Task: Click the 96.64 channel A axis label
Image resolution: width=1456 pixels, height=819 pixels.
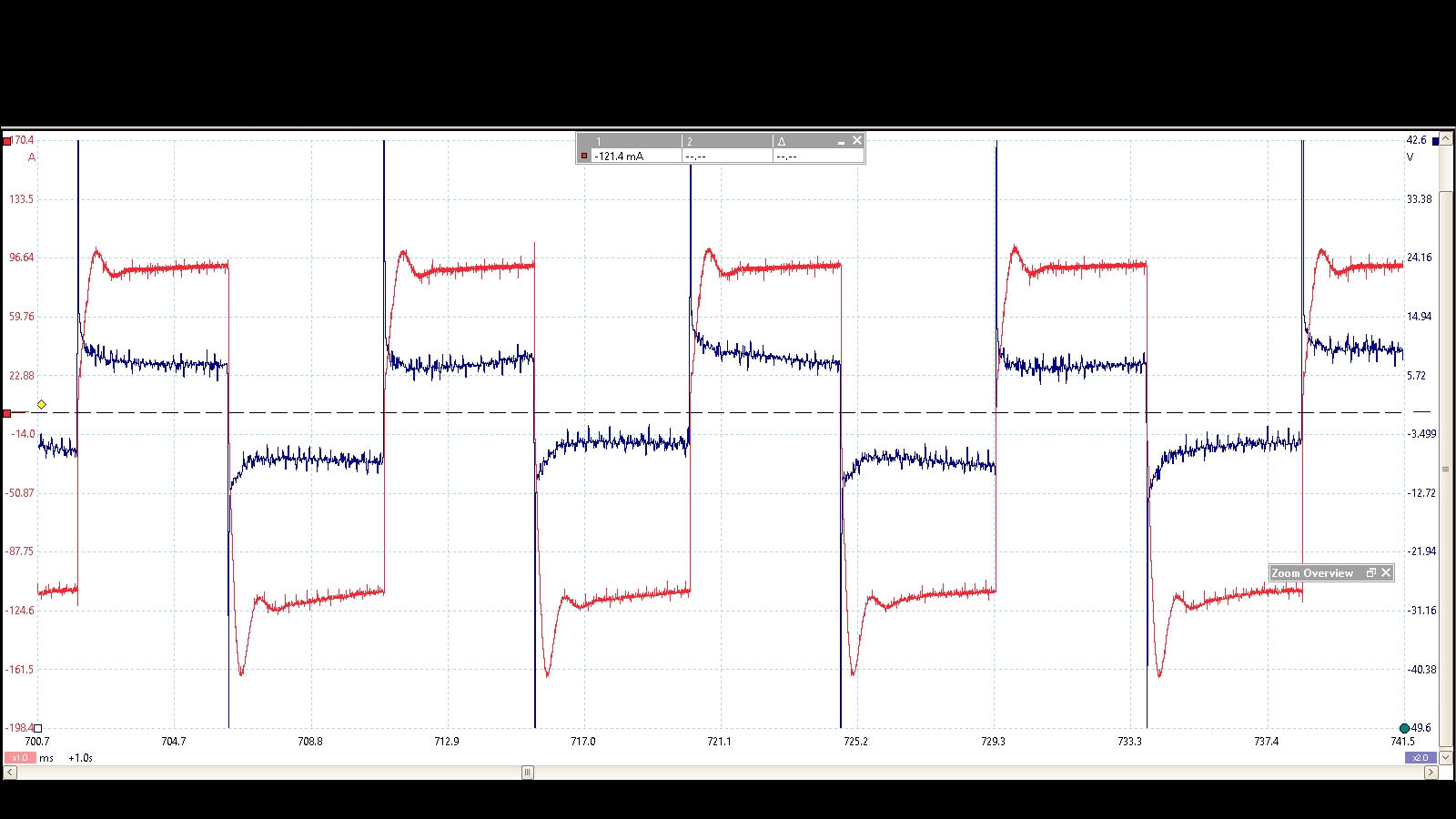Action: (22, 258)
